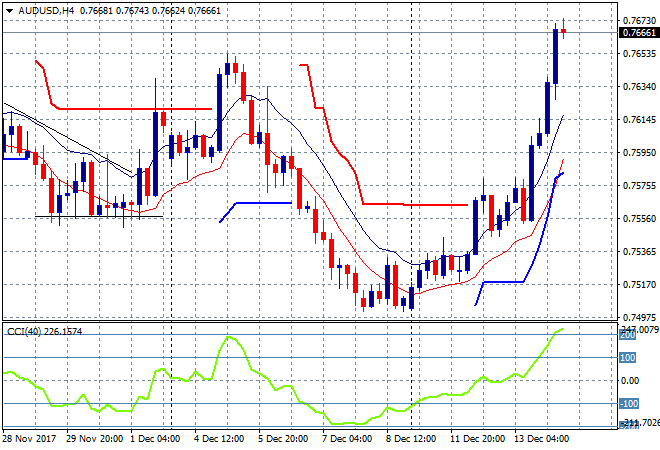Screen dimensions: 660x450
Task: Click the 7 Dec 04:00 time label
Action: pyautogui.click(x=347, y=439)
